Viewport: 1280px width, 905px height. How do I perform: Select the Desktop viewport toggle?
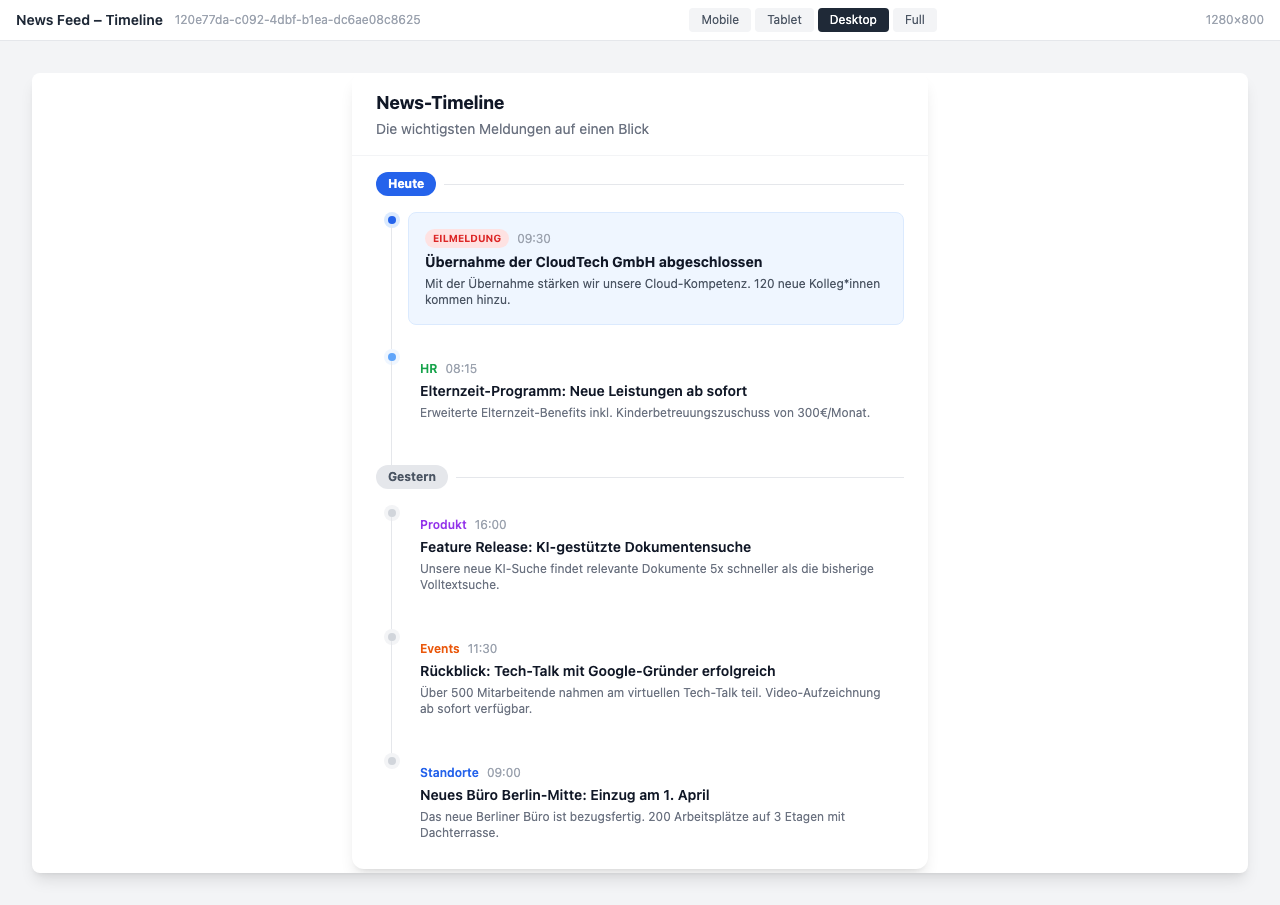pyautogui.click(x=853, y=19)
